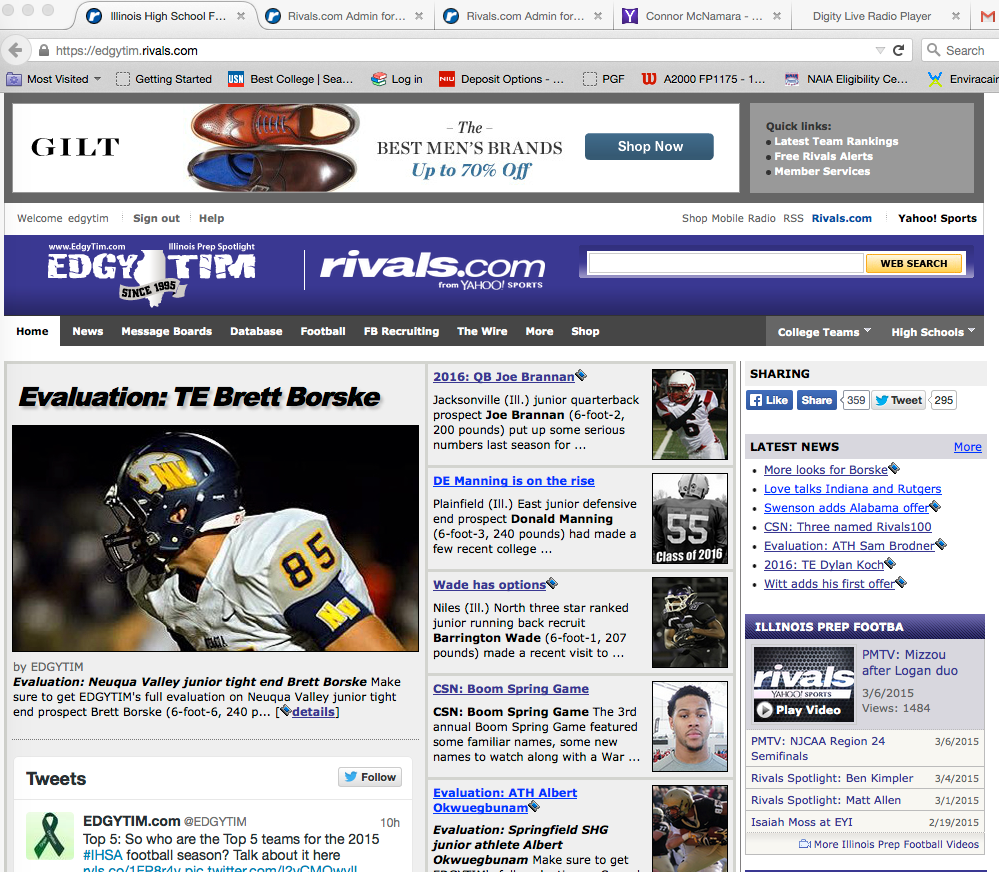The image size is (999, 872).
Task: Open PGF bookmark
Action: (x=604, y=79)
